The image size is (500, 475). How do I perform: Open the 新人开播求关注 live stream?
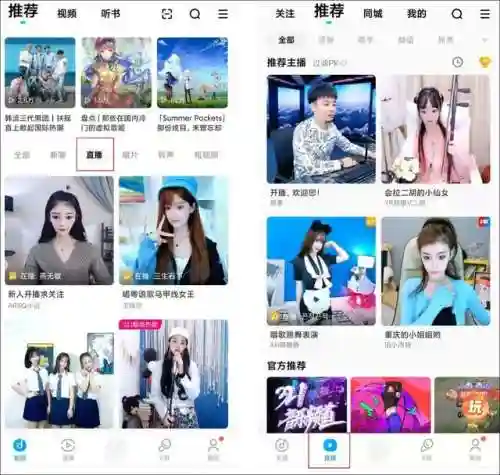tap(59, 231)
